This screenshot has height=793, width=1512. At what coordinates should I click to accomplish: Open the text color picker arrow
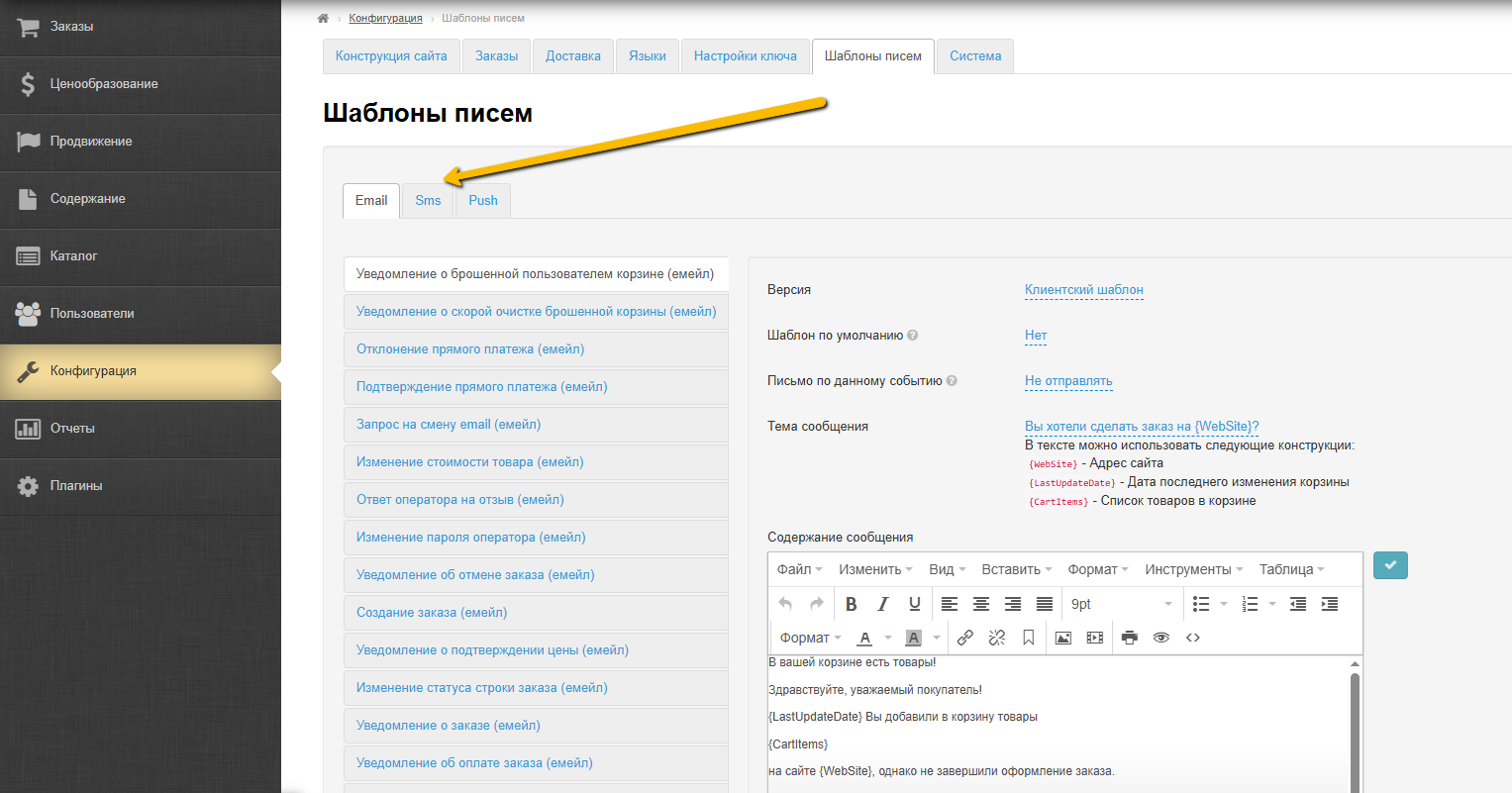pyautogui.click(x=888, y=638)
